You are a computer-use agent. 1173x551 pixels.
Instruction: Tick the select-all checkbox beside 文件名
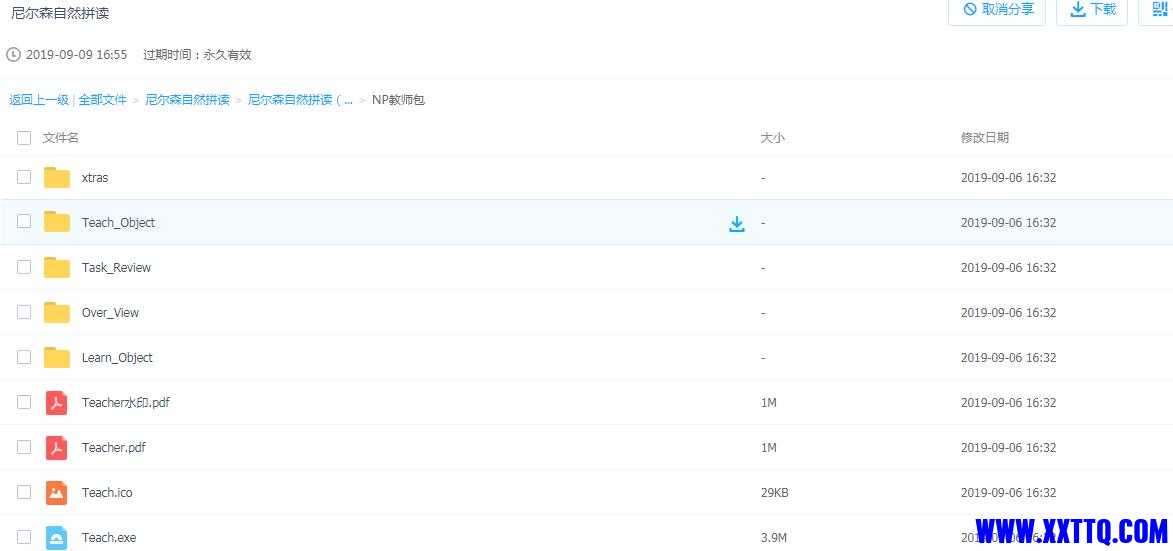click(24, 138)
